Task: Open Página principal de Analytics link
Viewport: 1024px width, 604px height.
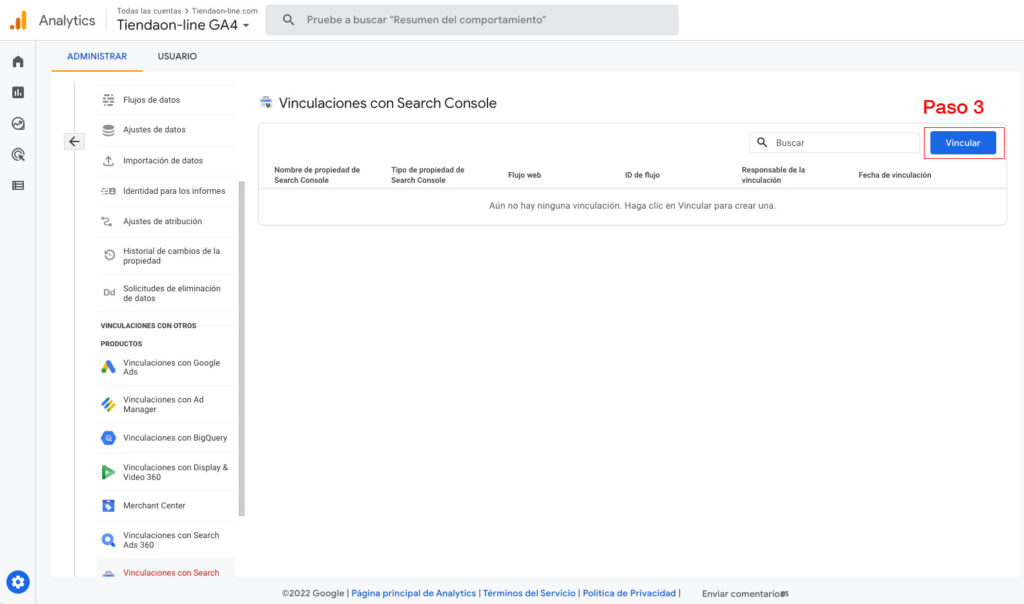Action: pos(413,593)
